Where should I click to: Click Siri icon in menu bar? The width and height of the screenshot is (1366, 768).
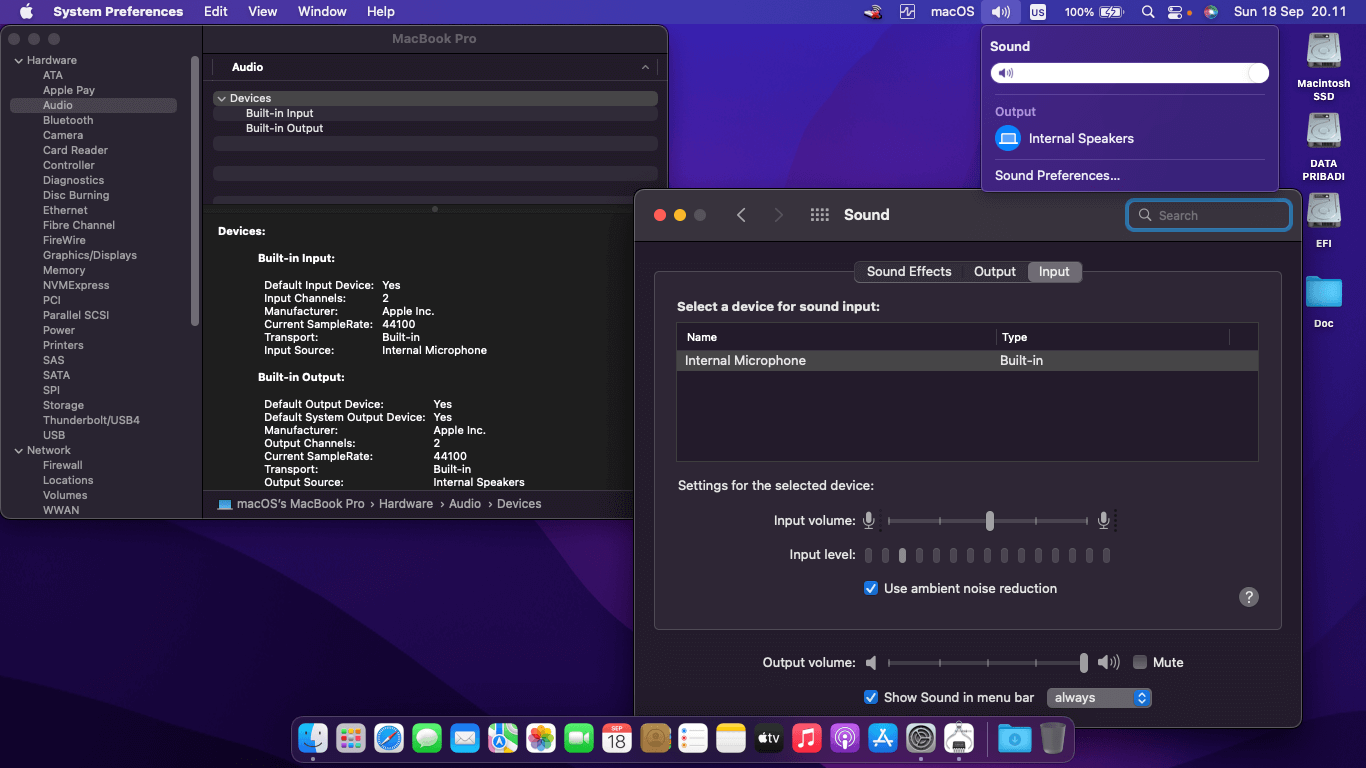[x=1211, y=12]
